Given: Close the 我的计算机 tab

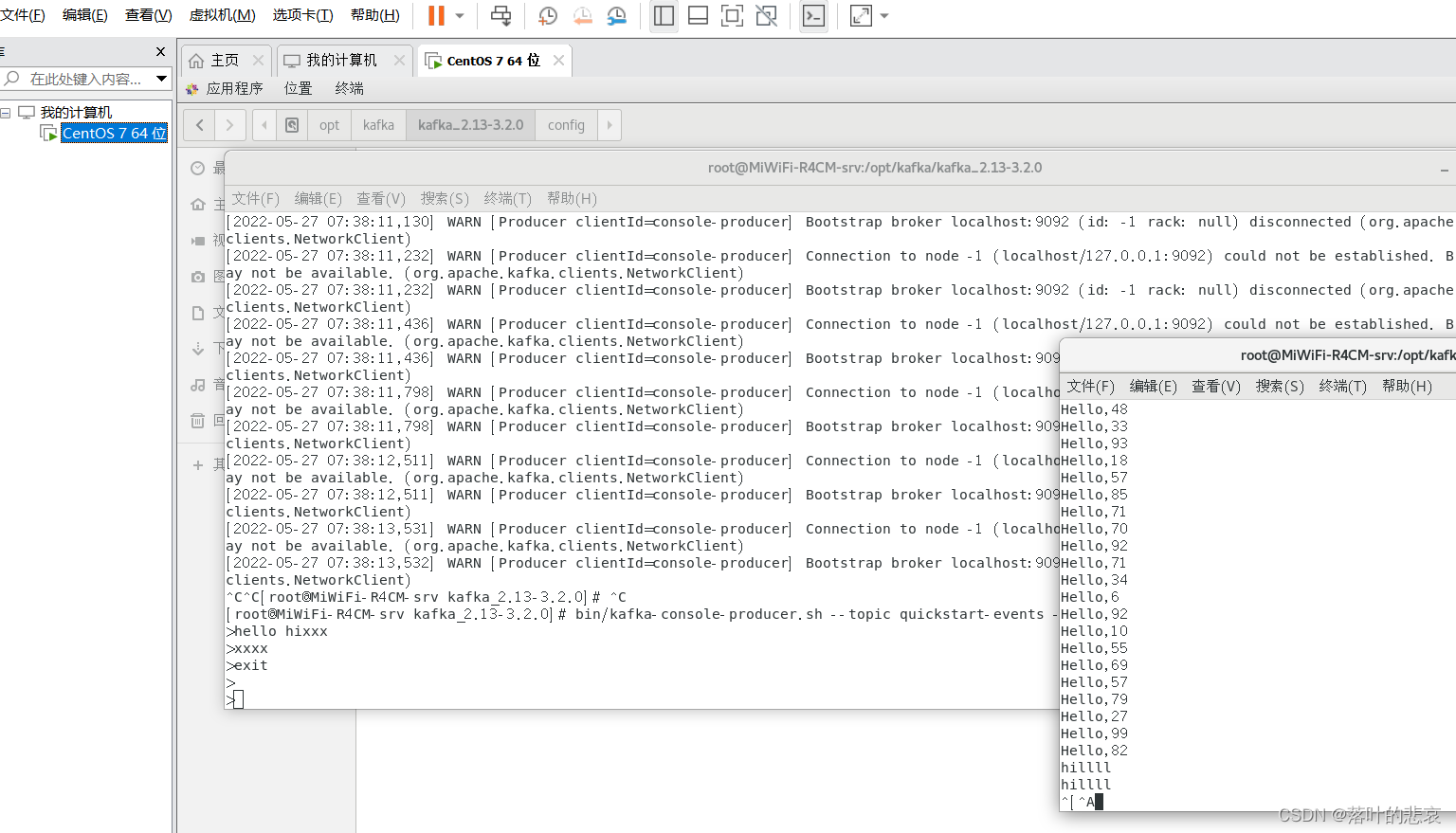Looking at the screenshot, I should tap(399, 60).
